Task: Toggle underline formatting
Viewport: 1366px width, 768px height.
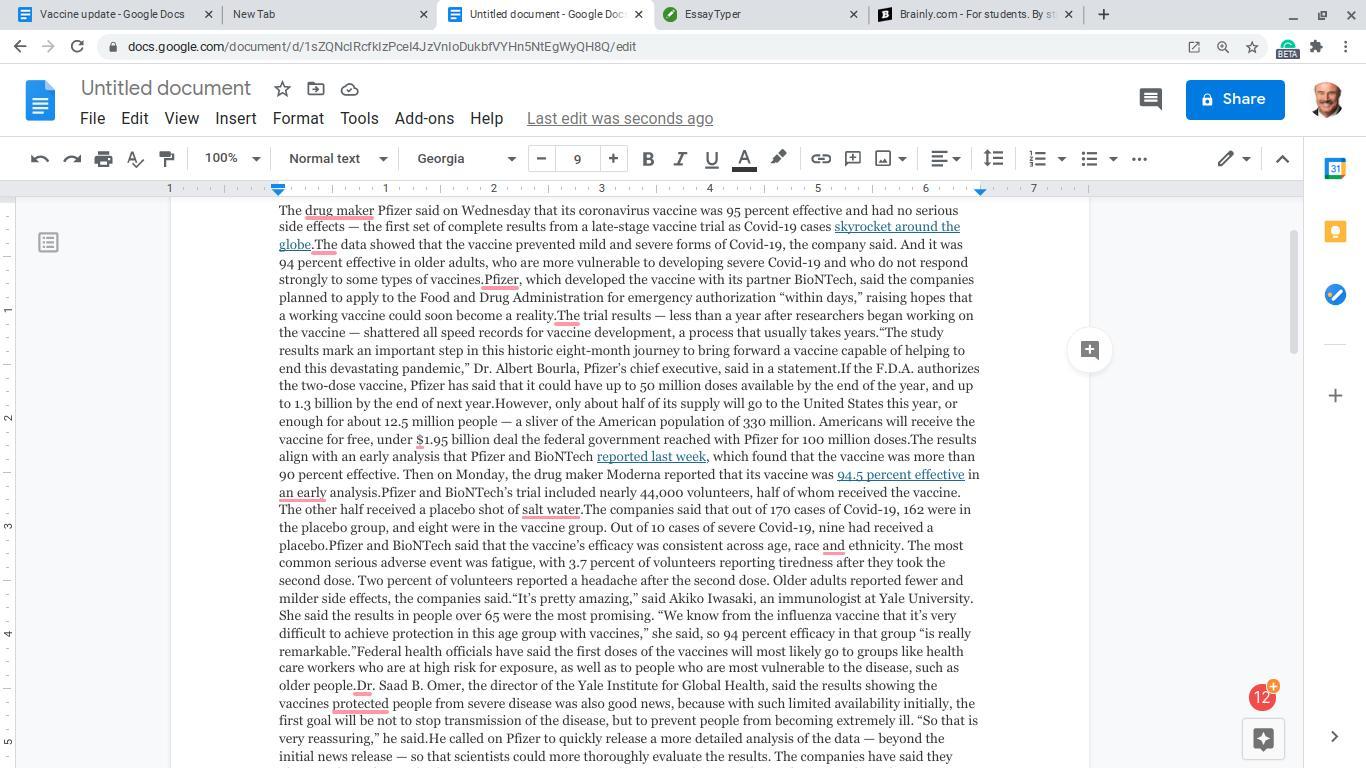Action: [712, 159]
